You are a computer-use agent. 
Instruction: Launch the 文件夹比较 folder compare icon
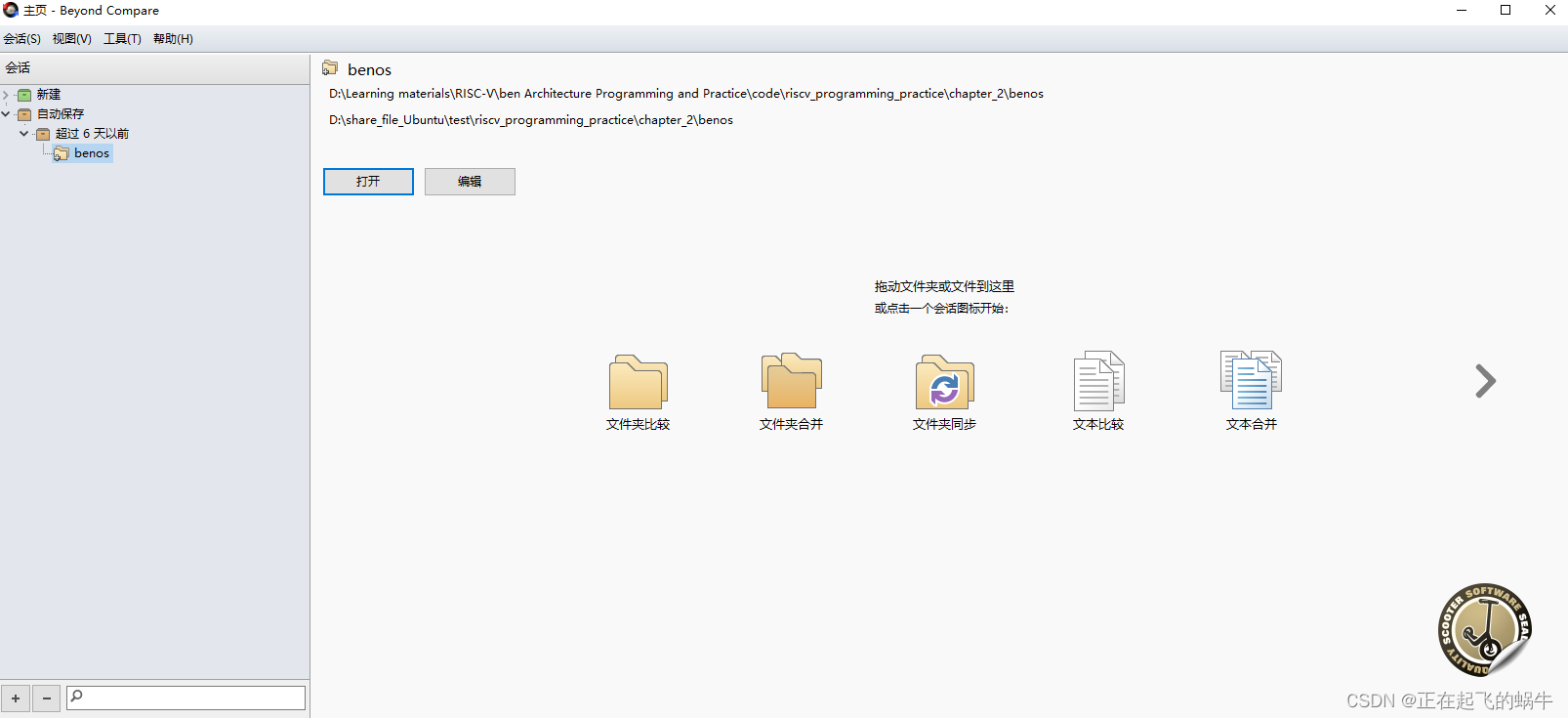[638, 382]
